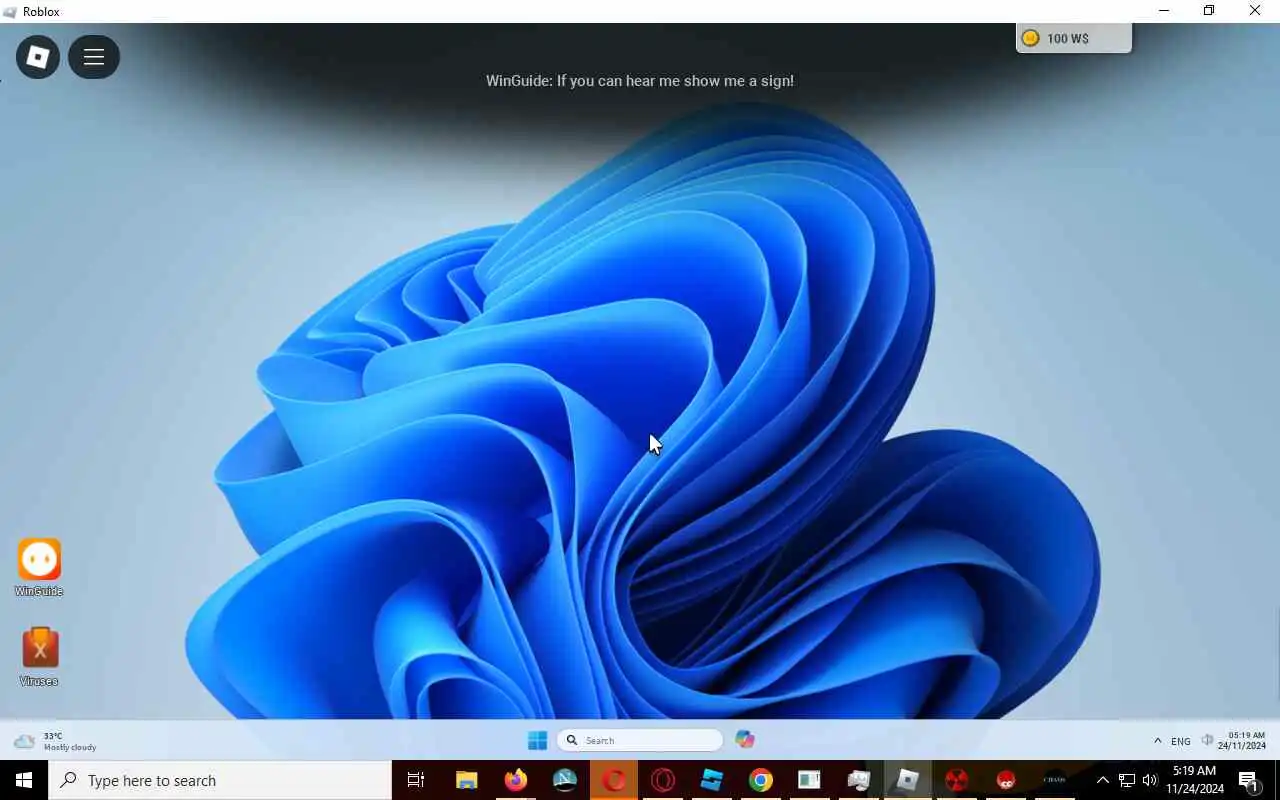
Task: Launch Google Chrome from the taskbar
Action: pos(761,780)
